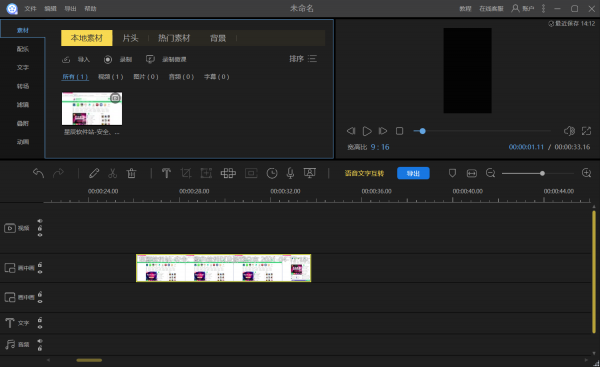Viewport: 600px width, 367px height.
Task: Click the undo arrow icon
Action: [38, 173]
